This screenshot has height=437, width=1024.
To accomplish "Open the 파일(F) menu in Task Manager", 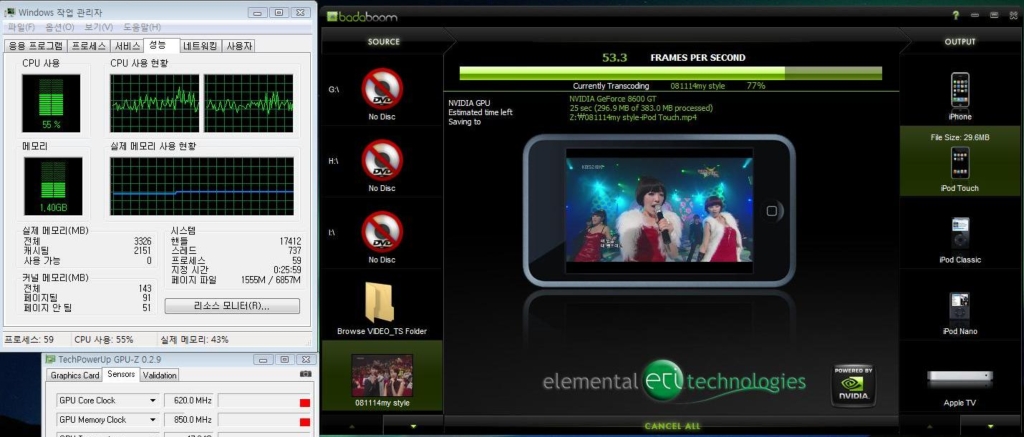I will [21, 27].
